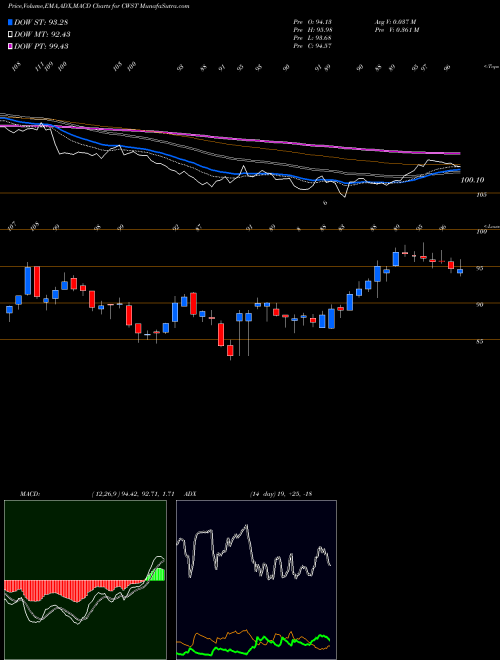
Task: Click the 'Pre V: 0.361 M' value
Action: pyautogui.click(x=396, y=30)
